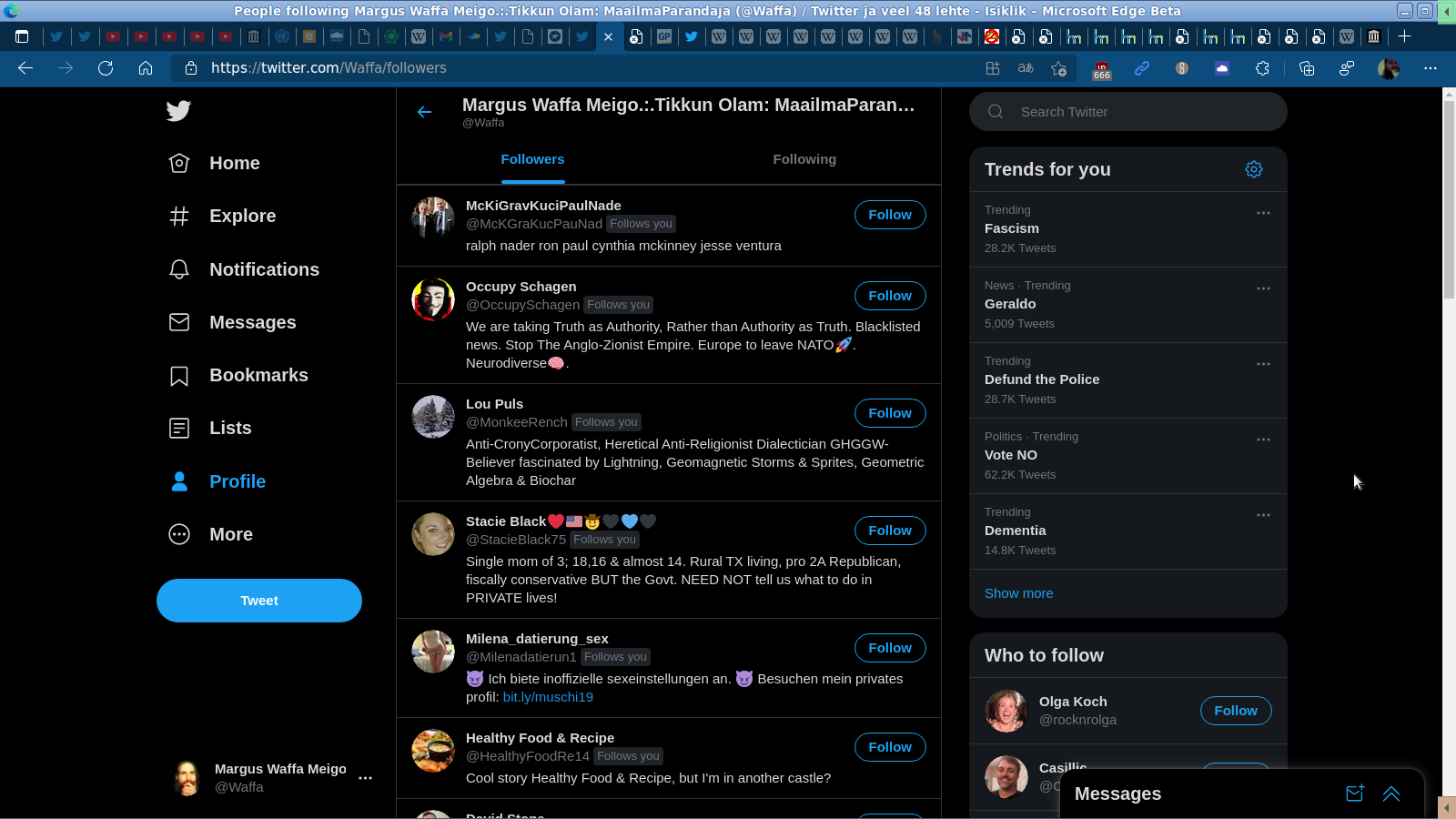Open Occupy Schagen's profile name
Image resolution: width=1456 pixels, height=819 pixels.
tap(521, 287)
